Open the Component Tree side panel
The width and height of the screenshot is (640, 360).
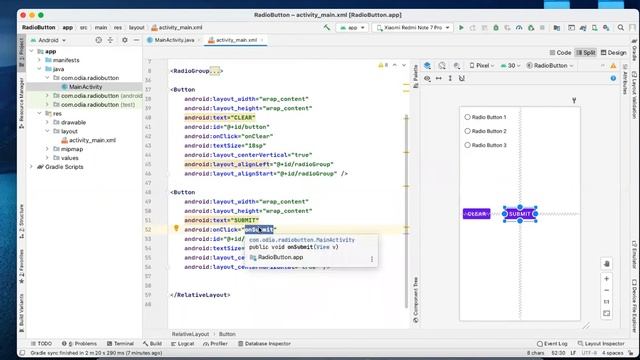click(416, 300)
